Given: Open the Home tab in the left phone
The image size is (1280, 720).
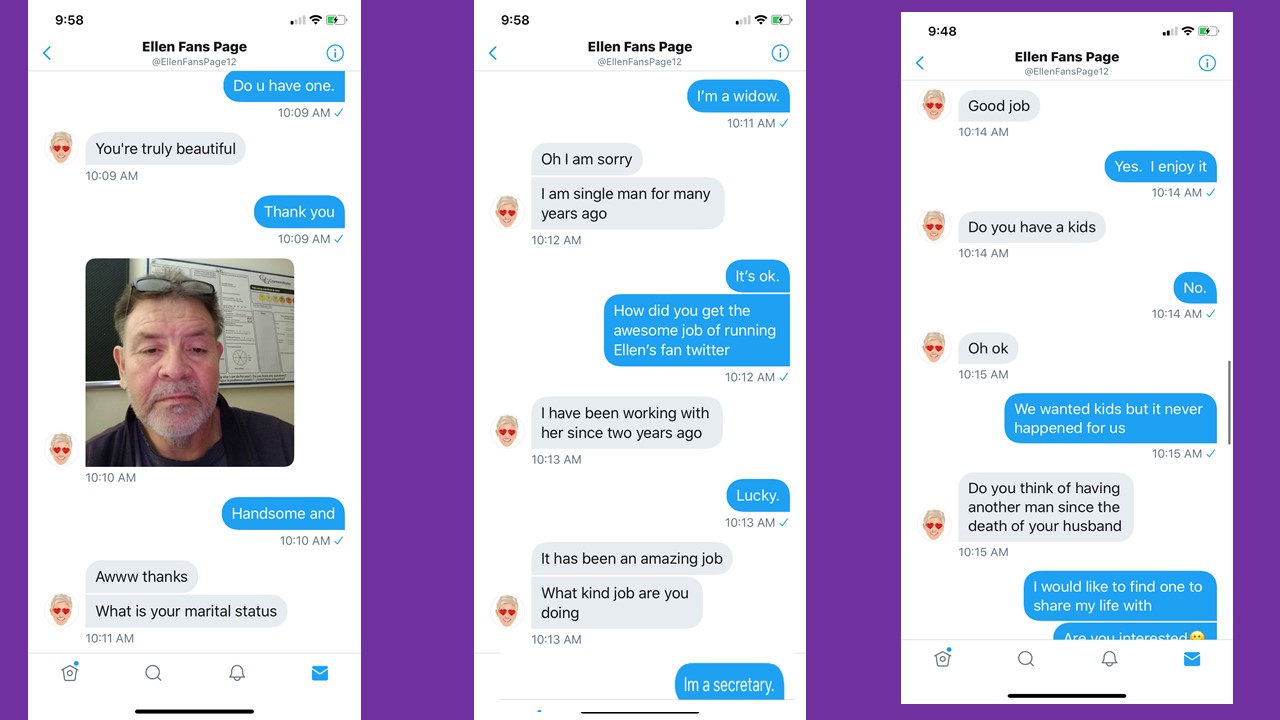Looking at the screenshot, I should coord(70,672).
